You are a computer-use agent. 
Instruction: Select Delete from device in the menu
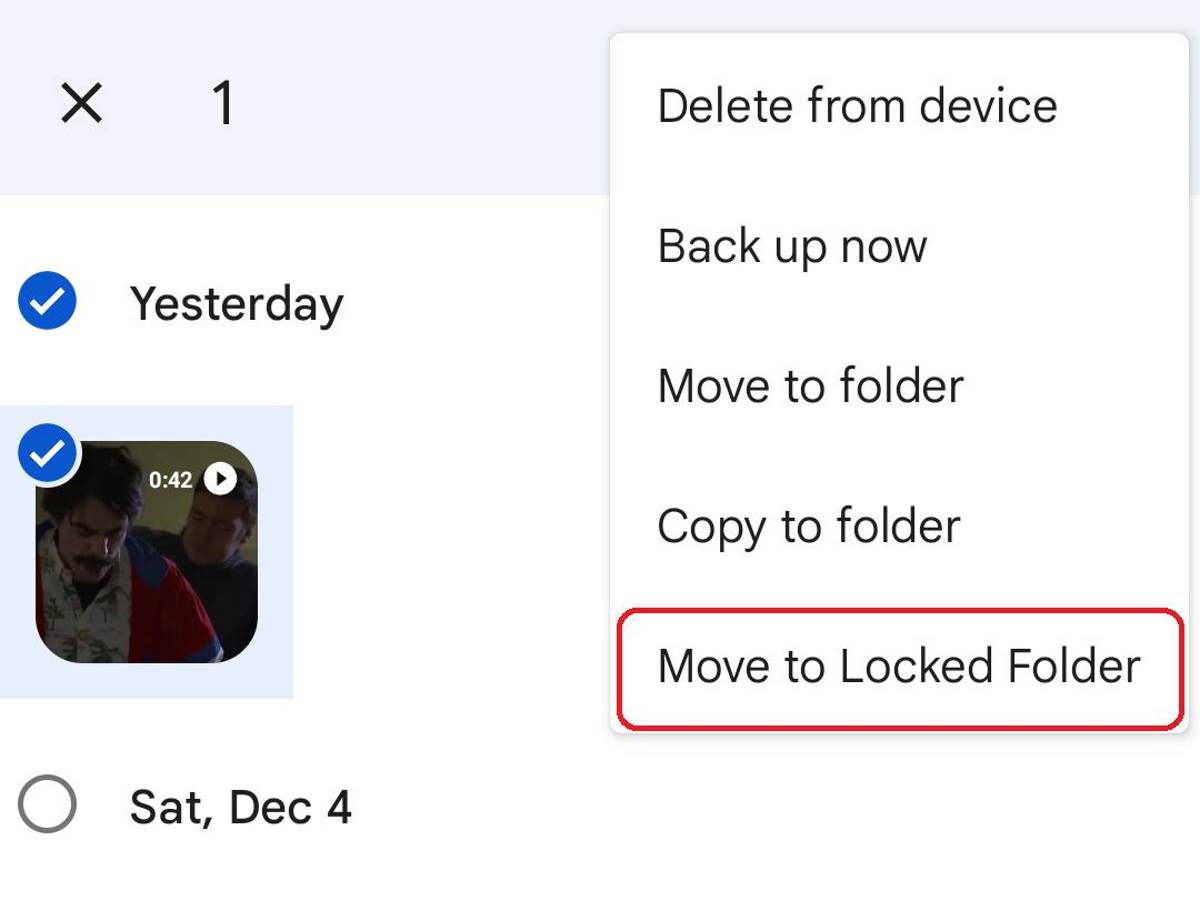click(x=857, y=105)
